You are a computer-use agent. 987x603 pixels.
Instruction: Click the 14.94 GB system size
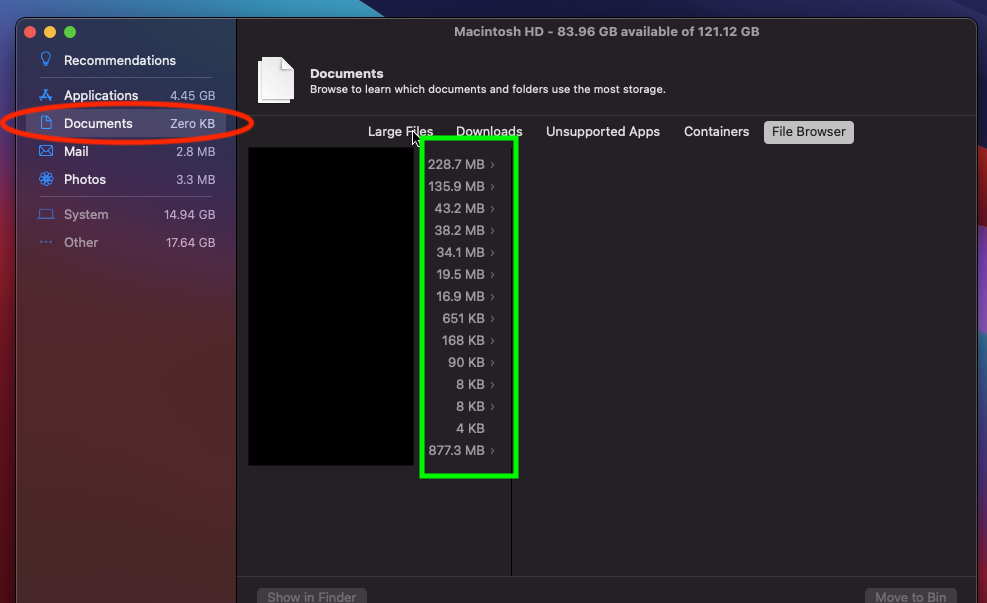click(189, 215)
